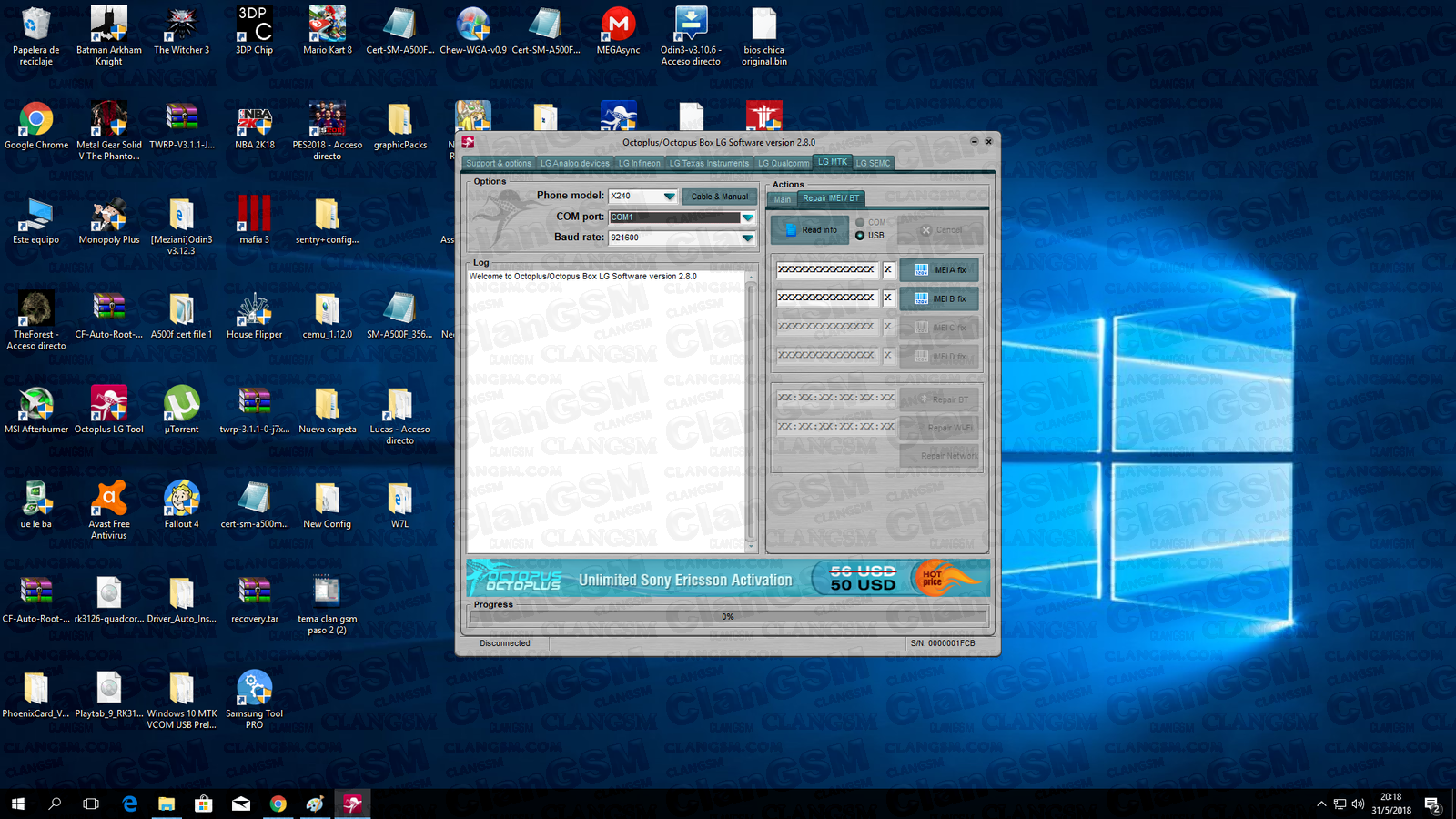The image size is (1456, 819).
Task: Open the Papelera de reciclaje icon
Action: click(x=36, y=36)
